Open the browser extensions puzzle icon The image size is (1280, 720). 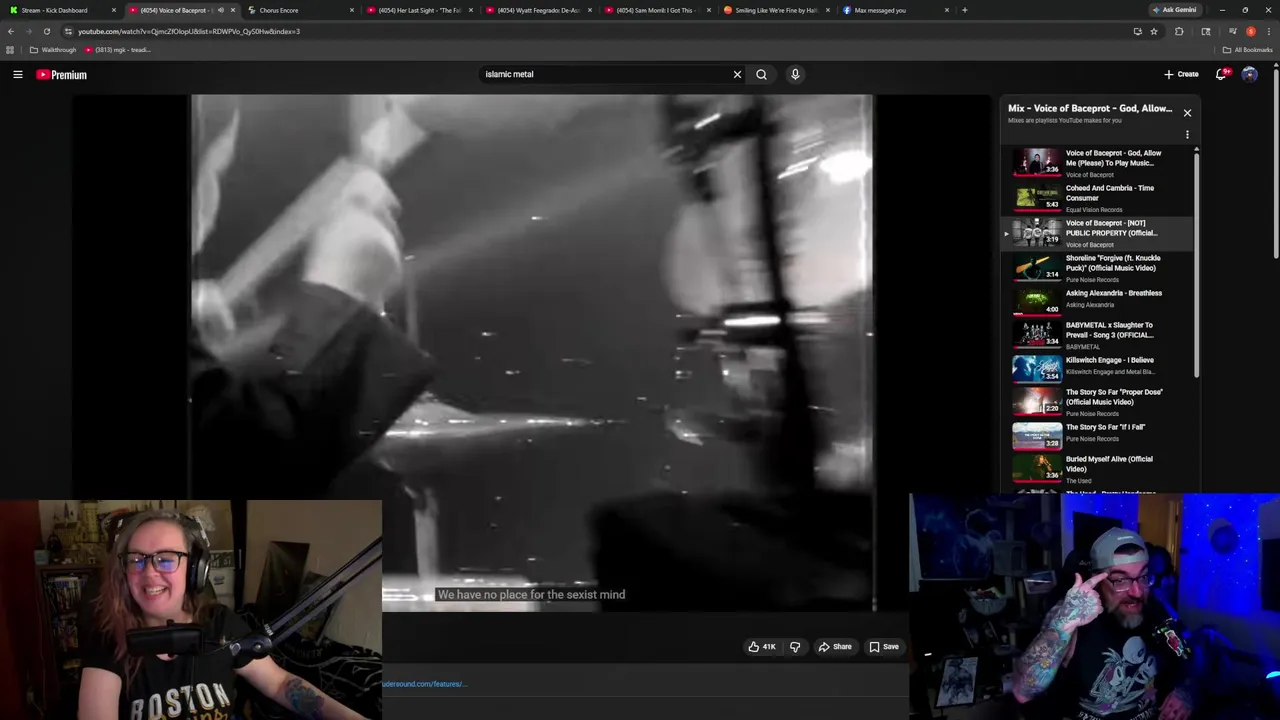pyautogui.click(x=1179, y=31)
